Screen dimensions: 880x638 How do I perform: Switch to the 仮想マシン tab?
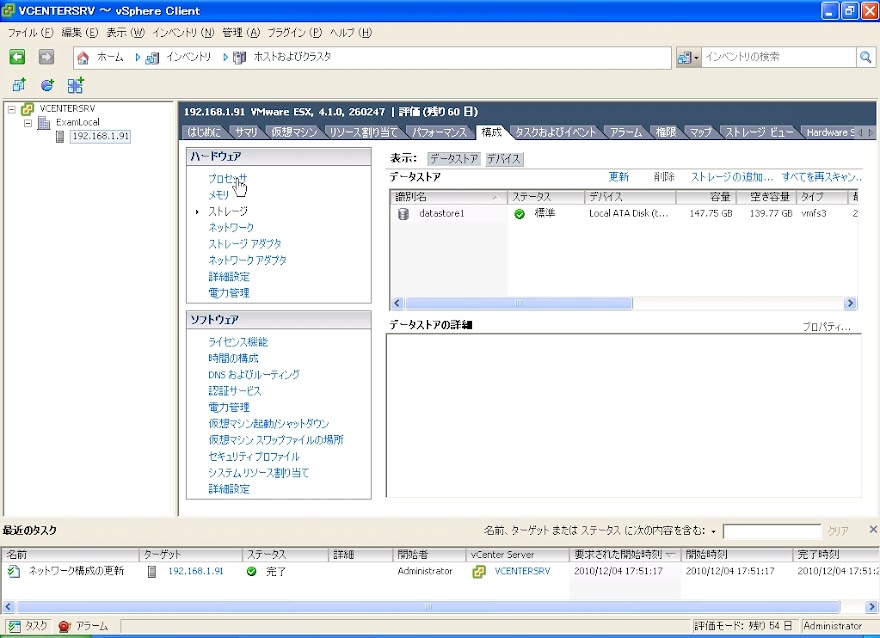point(294,132)
